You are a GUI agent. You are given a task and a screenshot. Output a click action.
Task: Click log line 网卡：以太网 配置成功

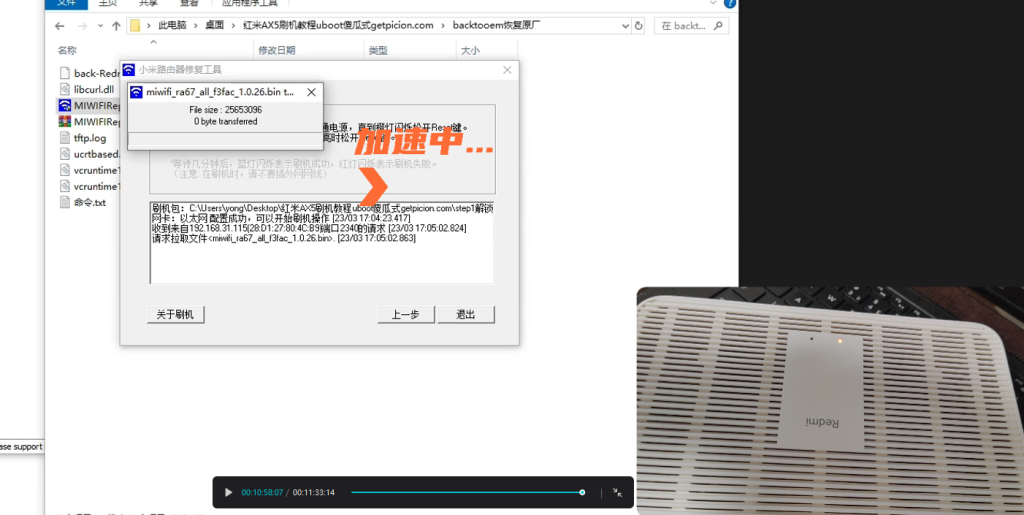[281, 218]
